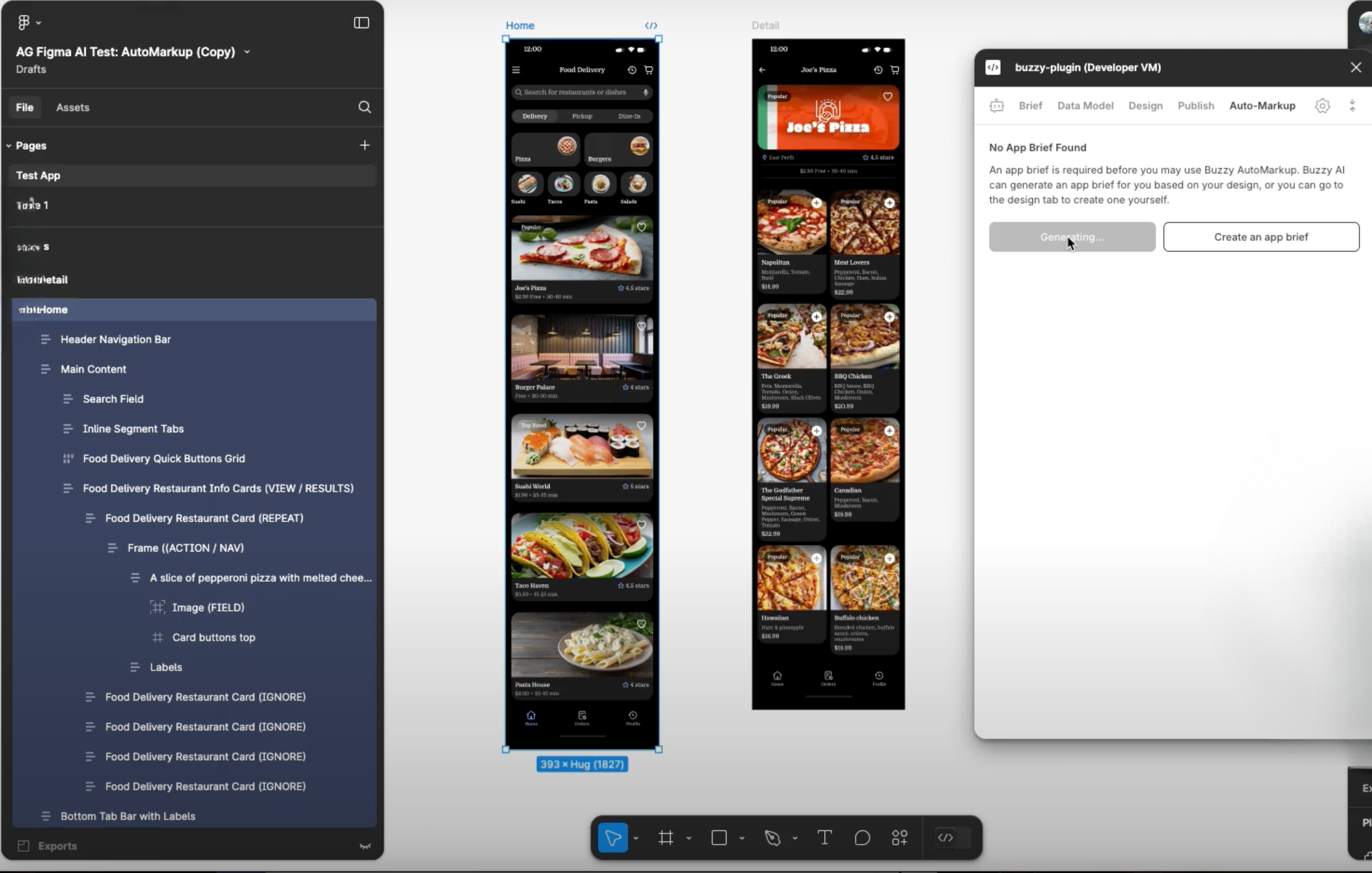Click the Generating... button
Viewport: 1372px width, 873px height.
1072,237
